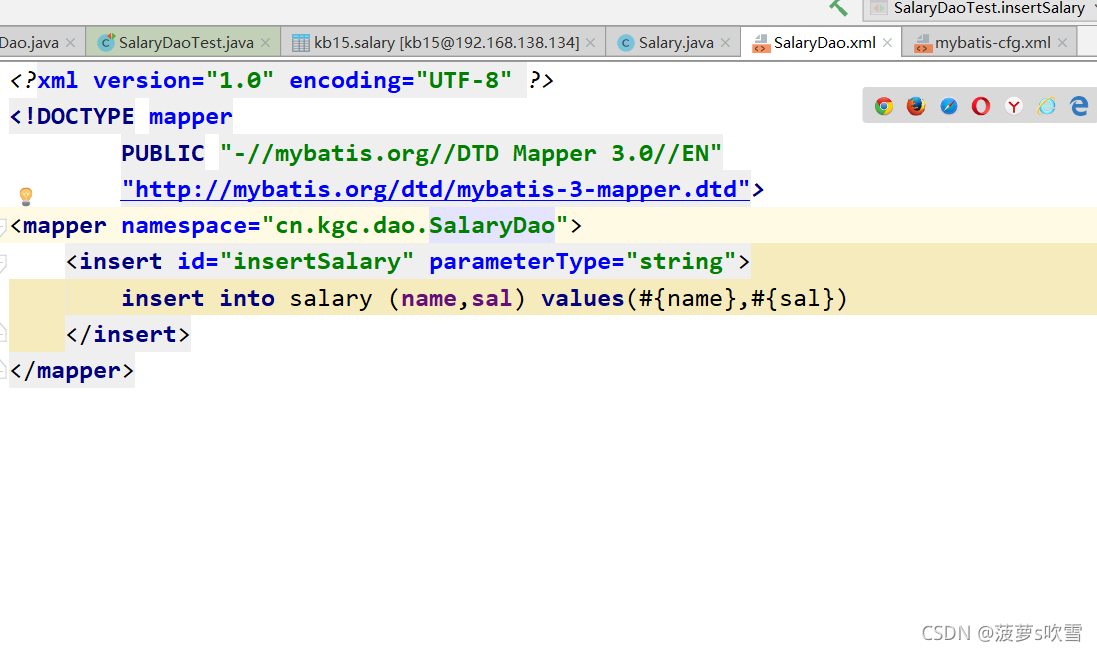Viewport: 1097px width, 651px height.
Task: Close the Dao.java tab
Action: [x=70, y=43]
